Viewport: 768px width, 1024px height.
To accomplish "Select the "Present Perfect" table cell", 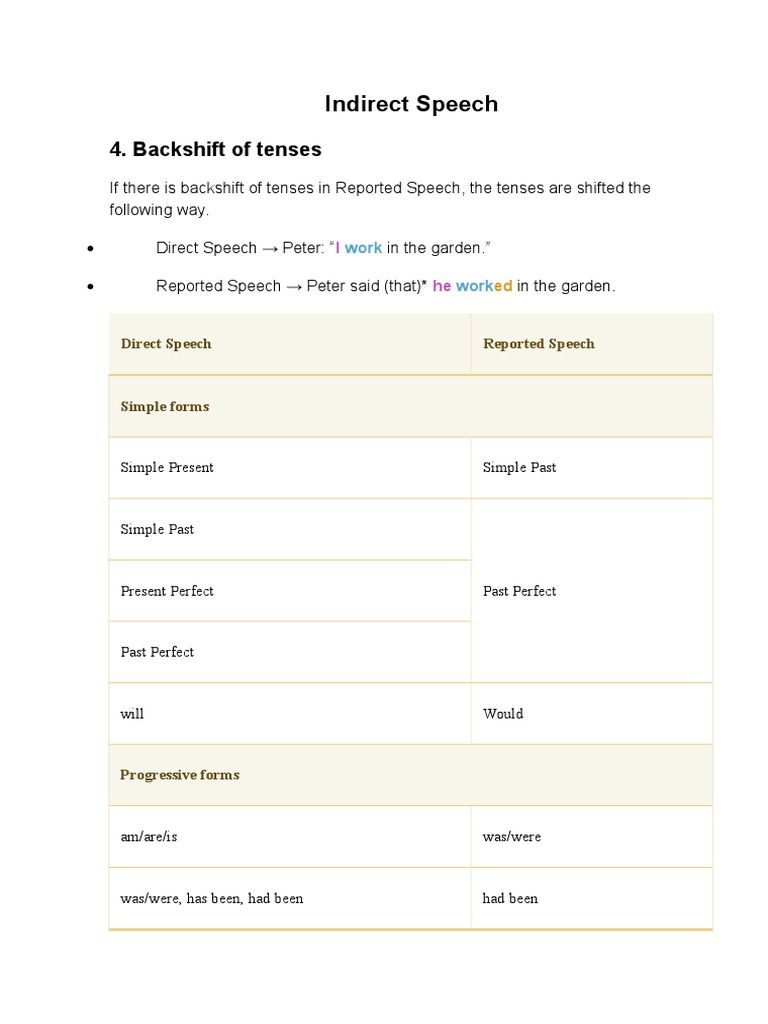I will pos(167,591).
